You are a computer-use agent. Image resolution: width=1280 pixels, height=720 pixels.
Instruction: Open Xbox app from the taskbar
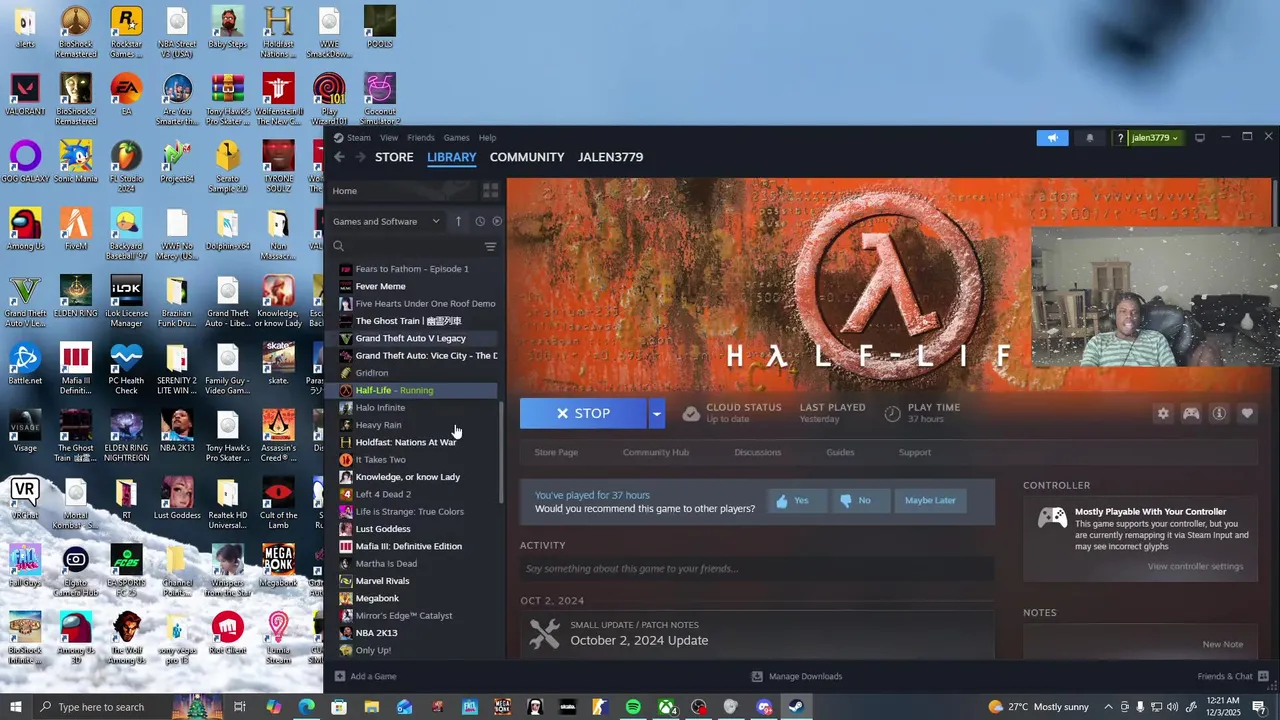pyautogui.click(x=666, y=707)
